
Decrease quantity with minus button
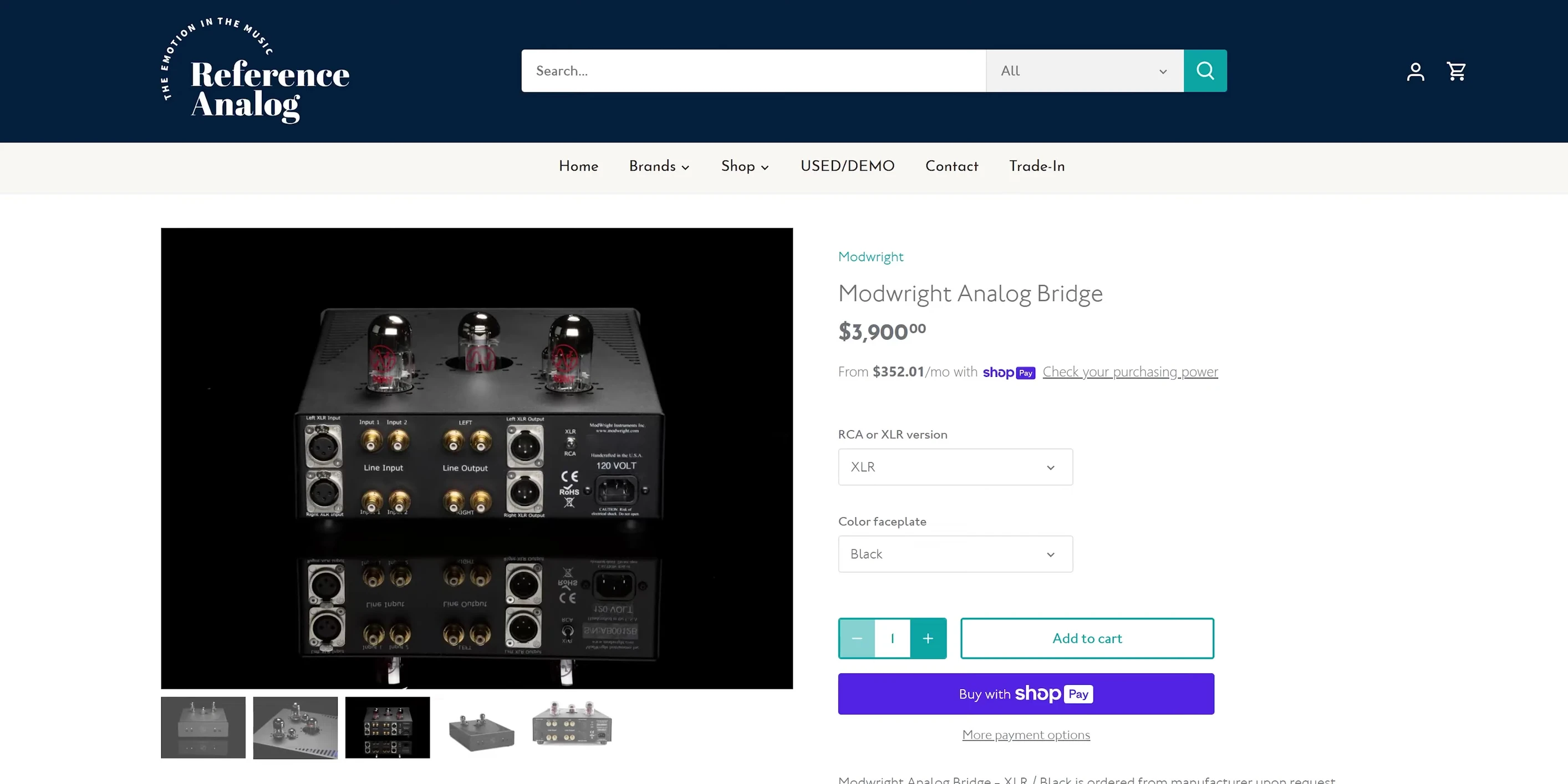point(857,639)
